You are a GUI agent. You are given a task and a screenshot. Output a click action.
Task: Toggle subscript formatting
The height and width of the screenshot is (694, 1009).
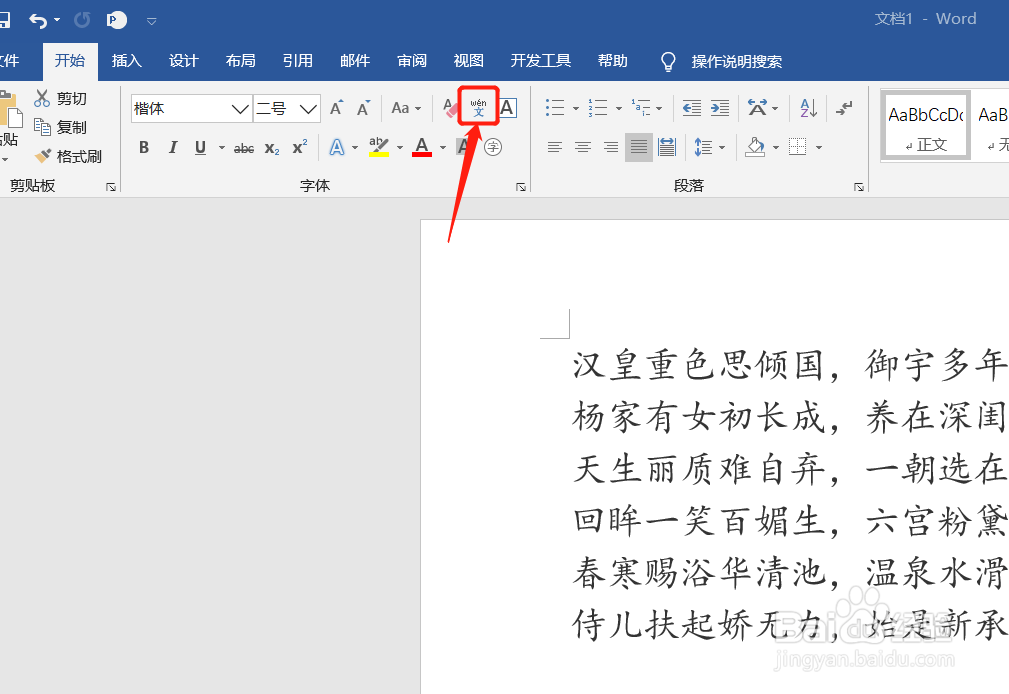point(271,147)
